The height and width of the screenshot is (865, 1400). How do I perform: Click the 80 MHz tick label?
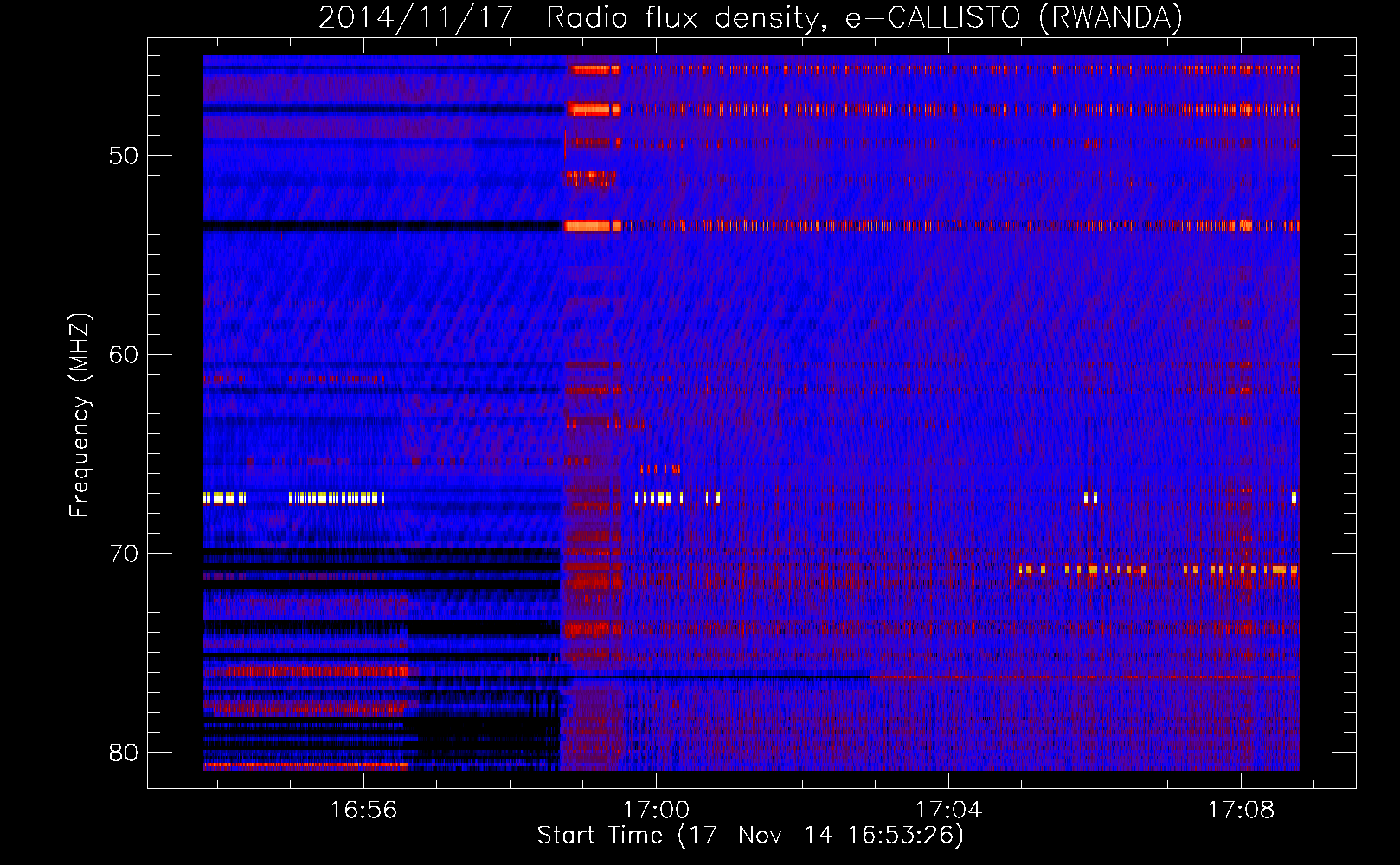click(124, 753)
